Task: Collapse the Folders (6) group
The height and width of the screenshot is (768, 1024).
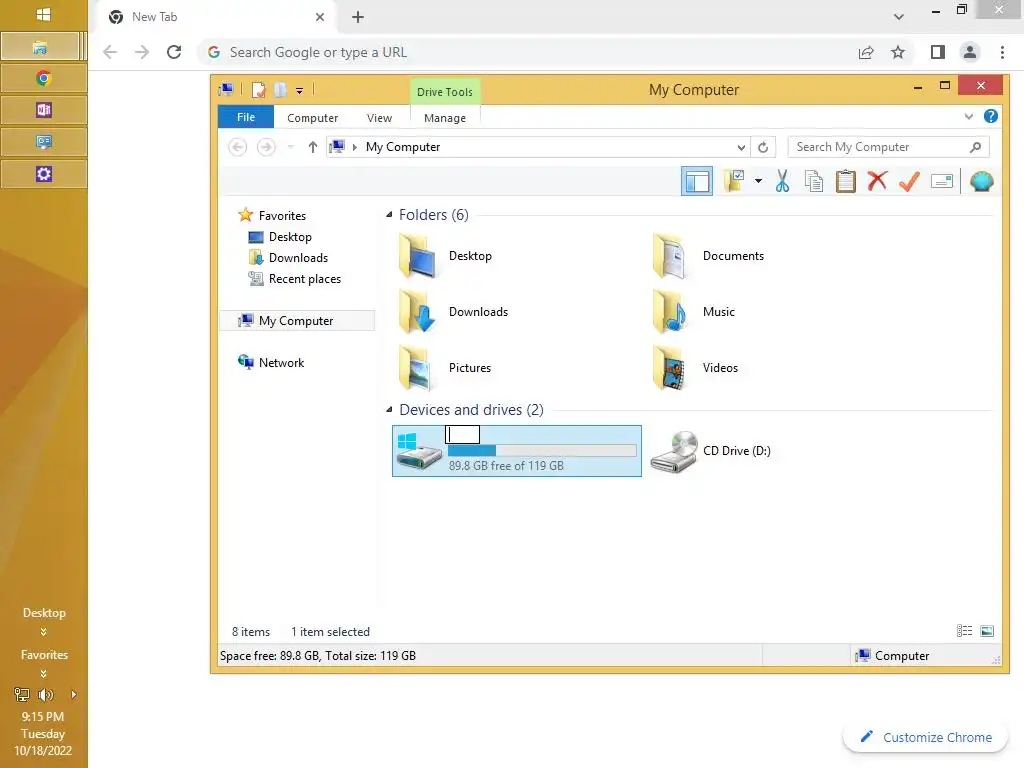Action: coord(389,214)
